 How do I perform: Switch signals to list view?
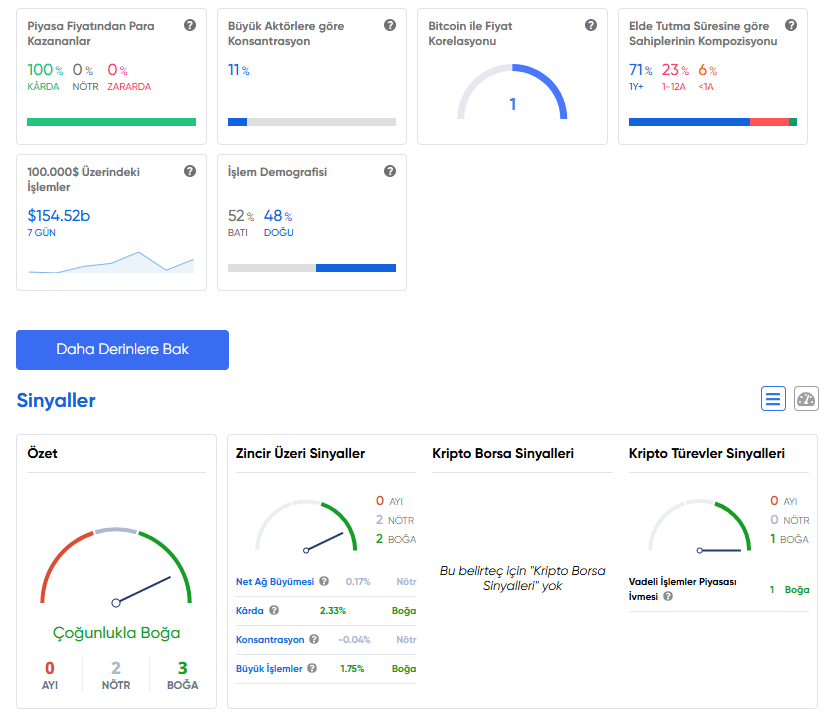pos(773,400)
